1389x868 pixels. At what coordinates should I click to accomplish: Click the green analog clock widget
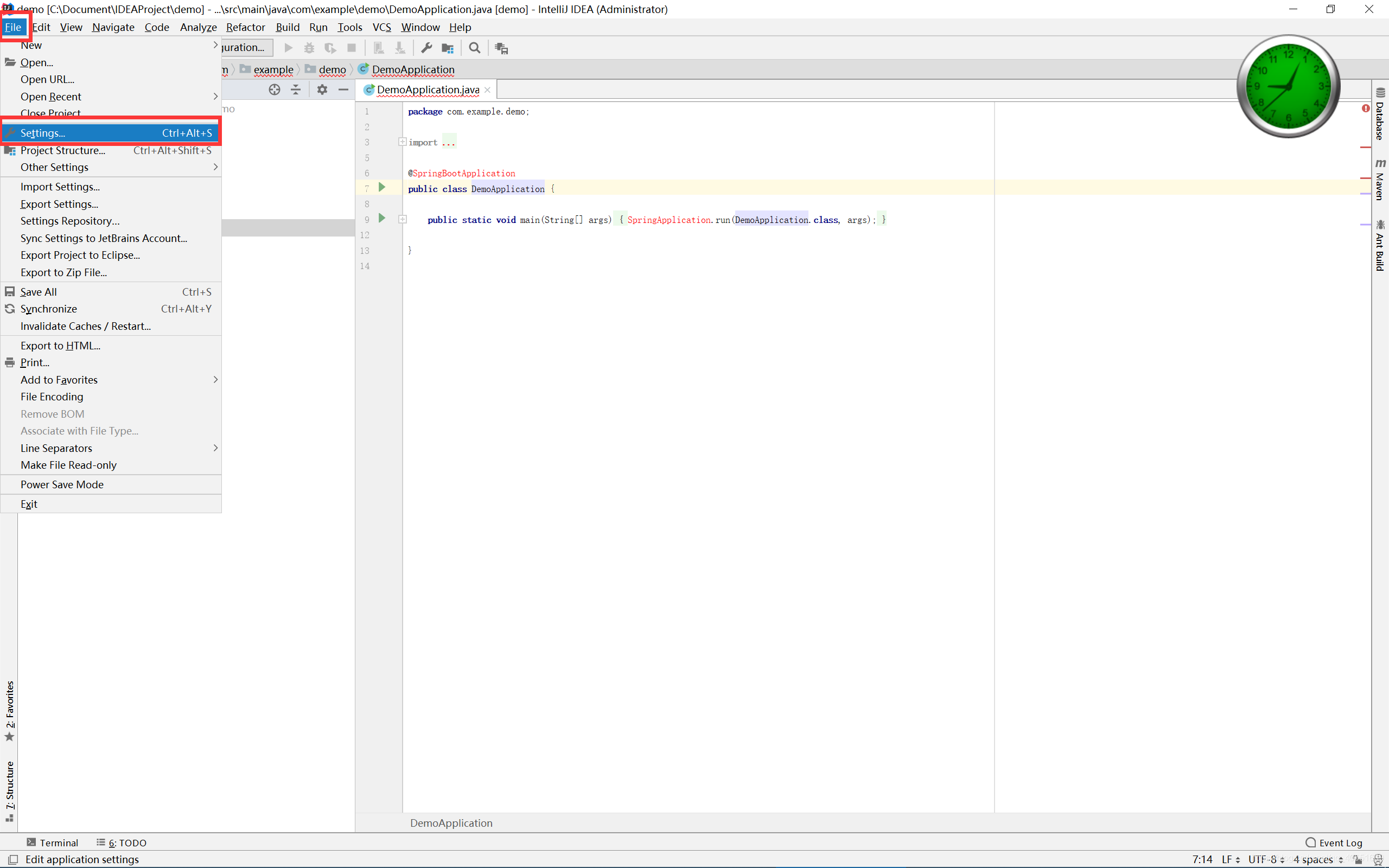[1288, 86]
